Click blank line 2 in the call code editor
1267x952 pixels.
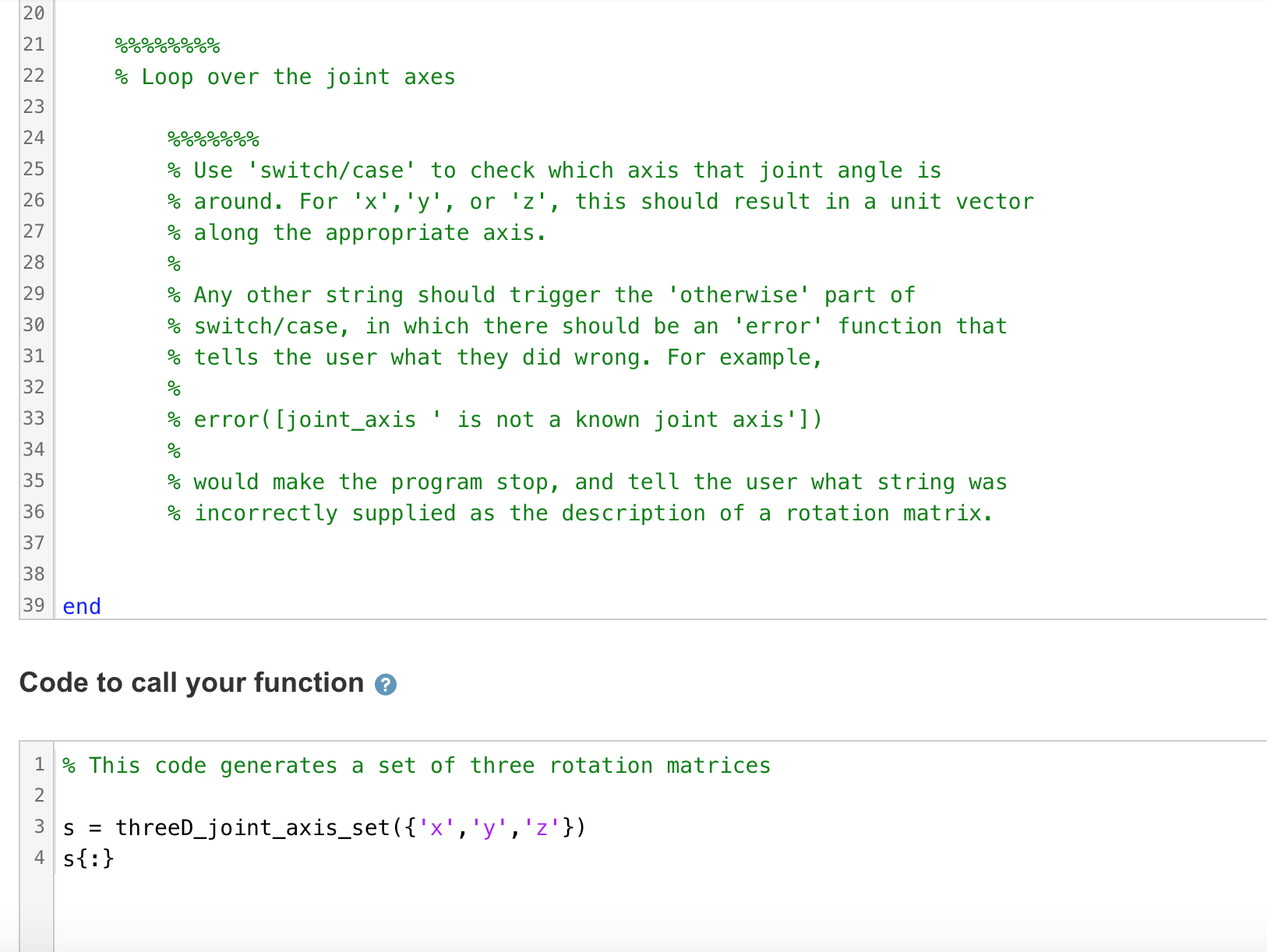click(x=661, y=795)
